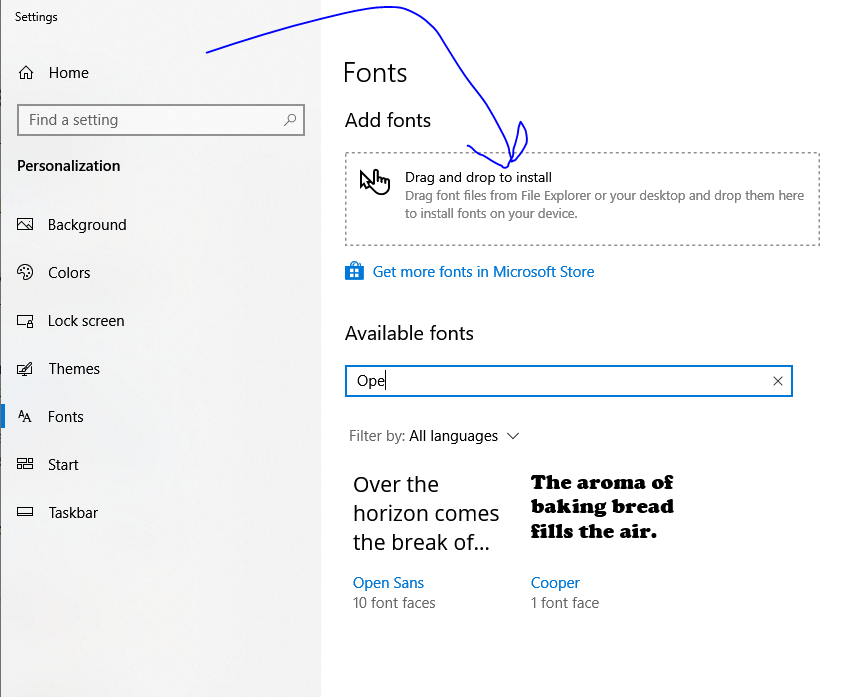Click the Microsoft Store bag icon
Screen dimensions: 849x697
coord(354,272)
